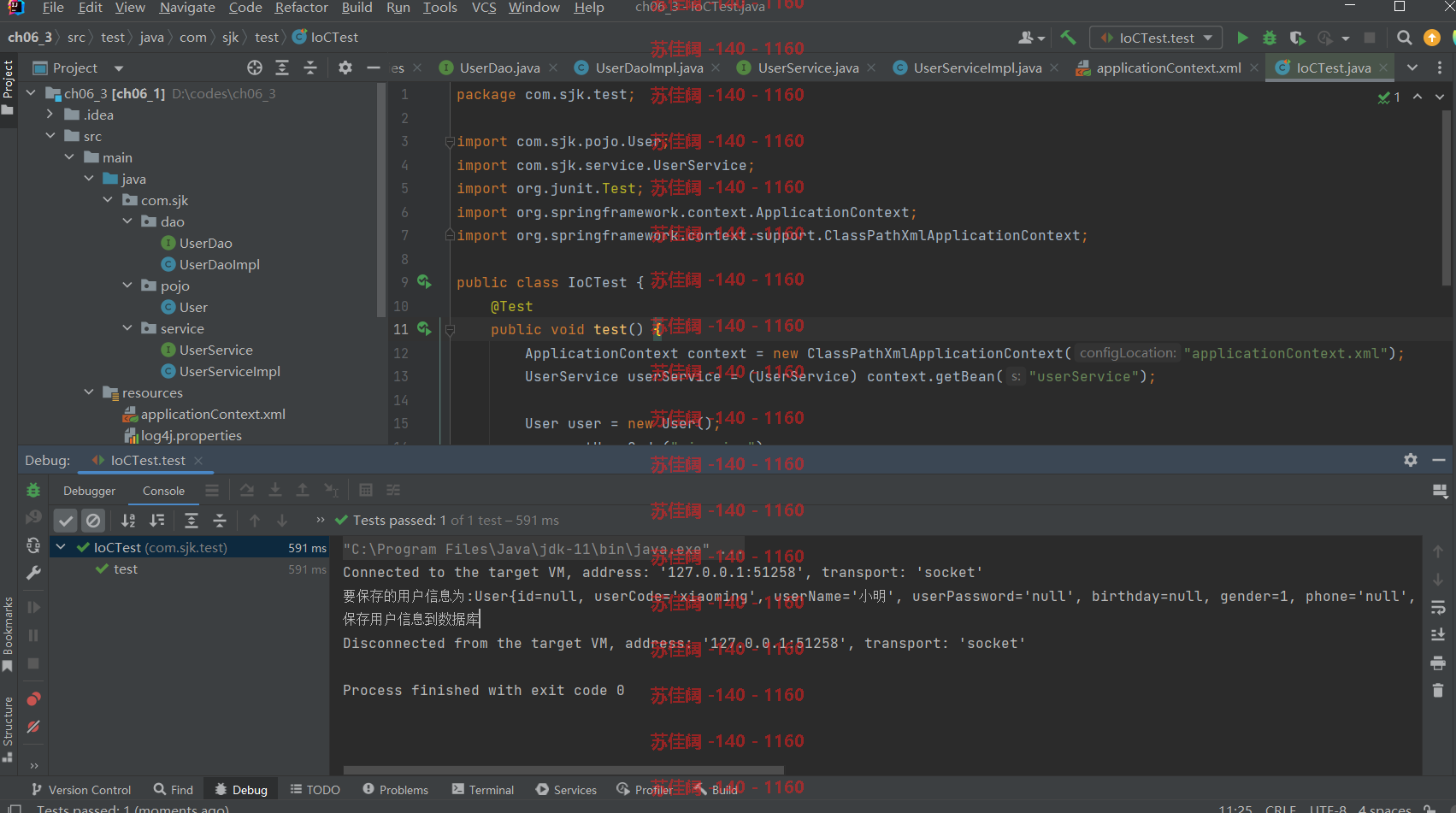Viewport: 1456px width, 813px height.
Task: Print console output icon
Action: (x=1438, y=663)
